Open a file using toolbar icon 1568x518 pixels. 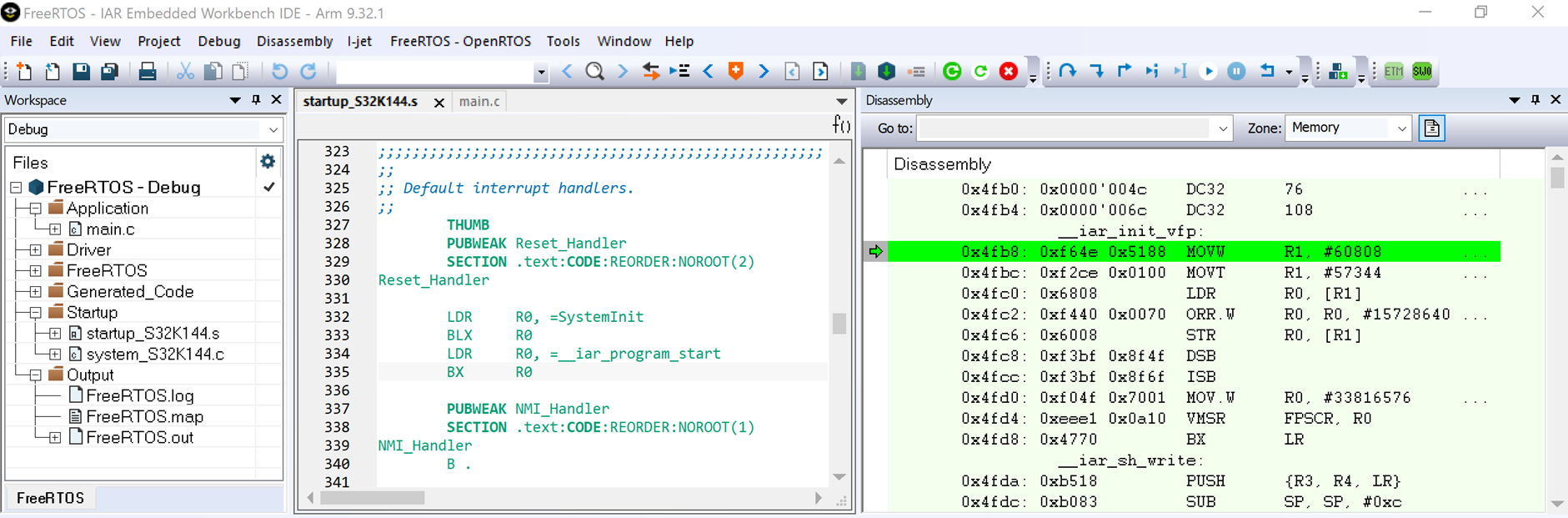53,72
